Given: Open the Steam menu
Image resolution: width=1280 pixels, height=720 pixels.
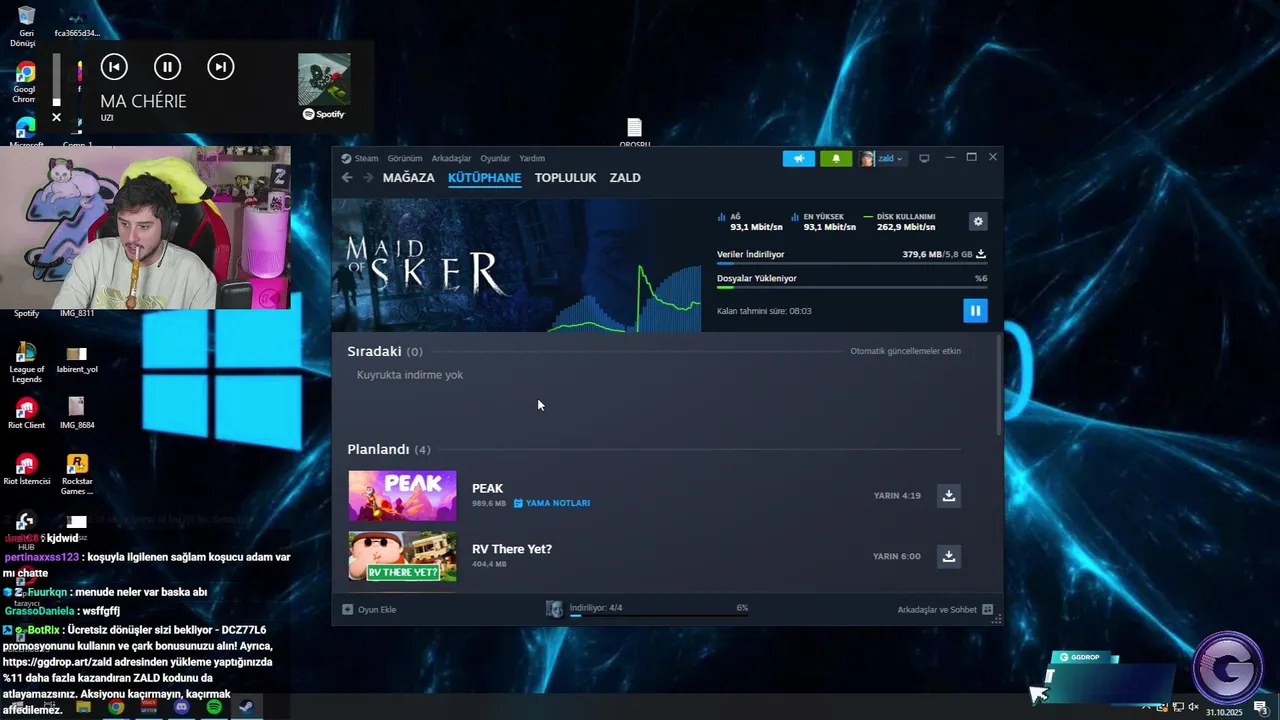Looking at the screenshot, I should 360,158.
